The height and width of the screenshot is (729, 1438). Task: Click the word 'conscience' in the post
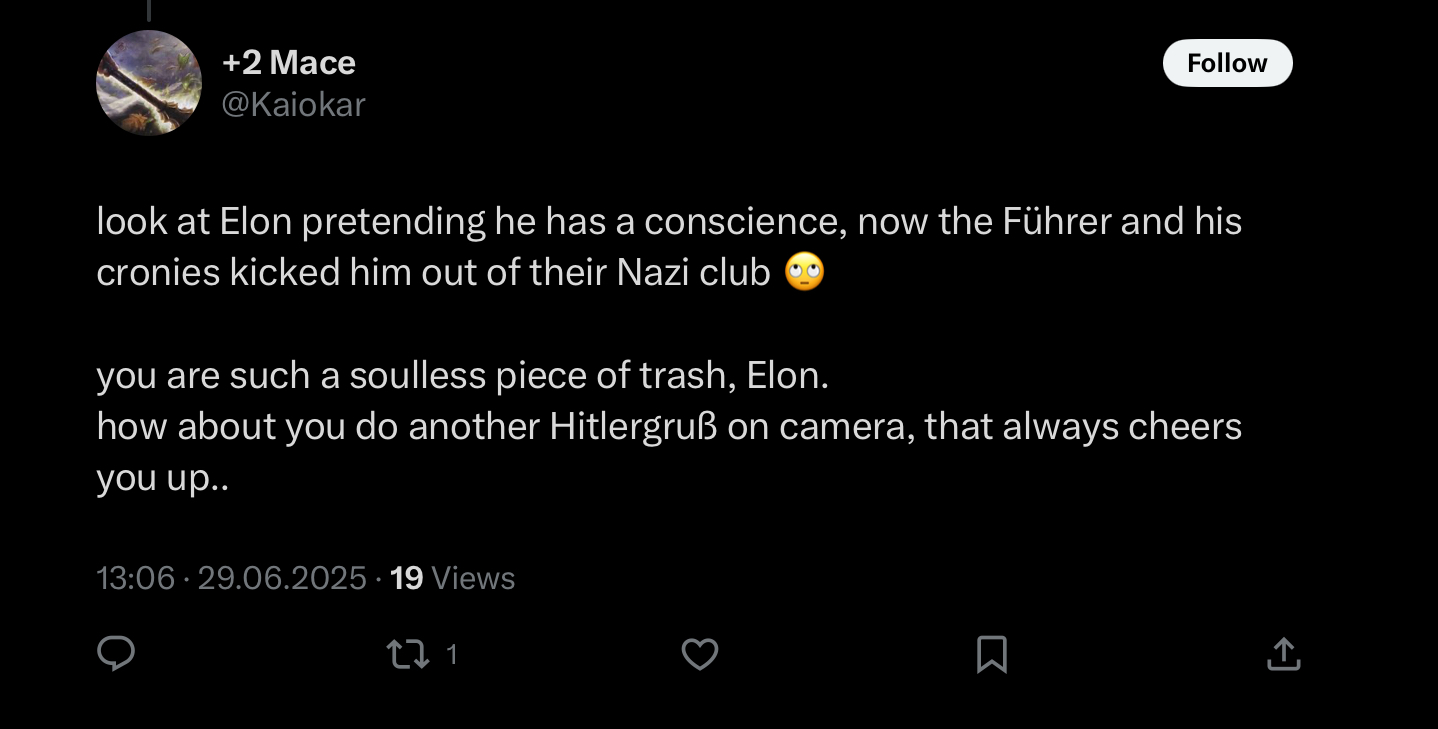point(736,221)
